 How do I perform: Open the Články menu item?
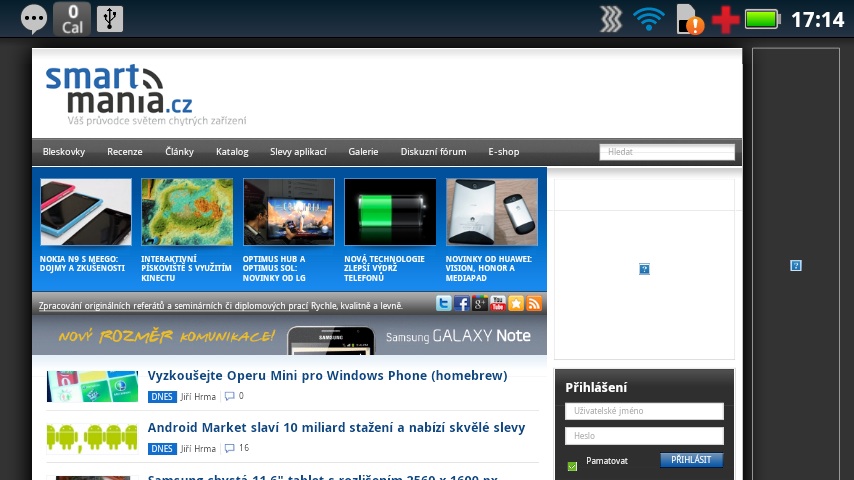click(x=179, y=152)
